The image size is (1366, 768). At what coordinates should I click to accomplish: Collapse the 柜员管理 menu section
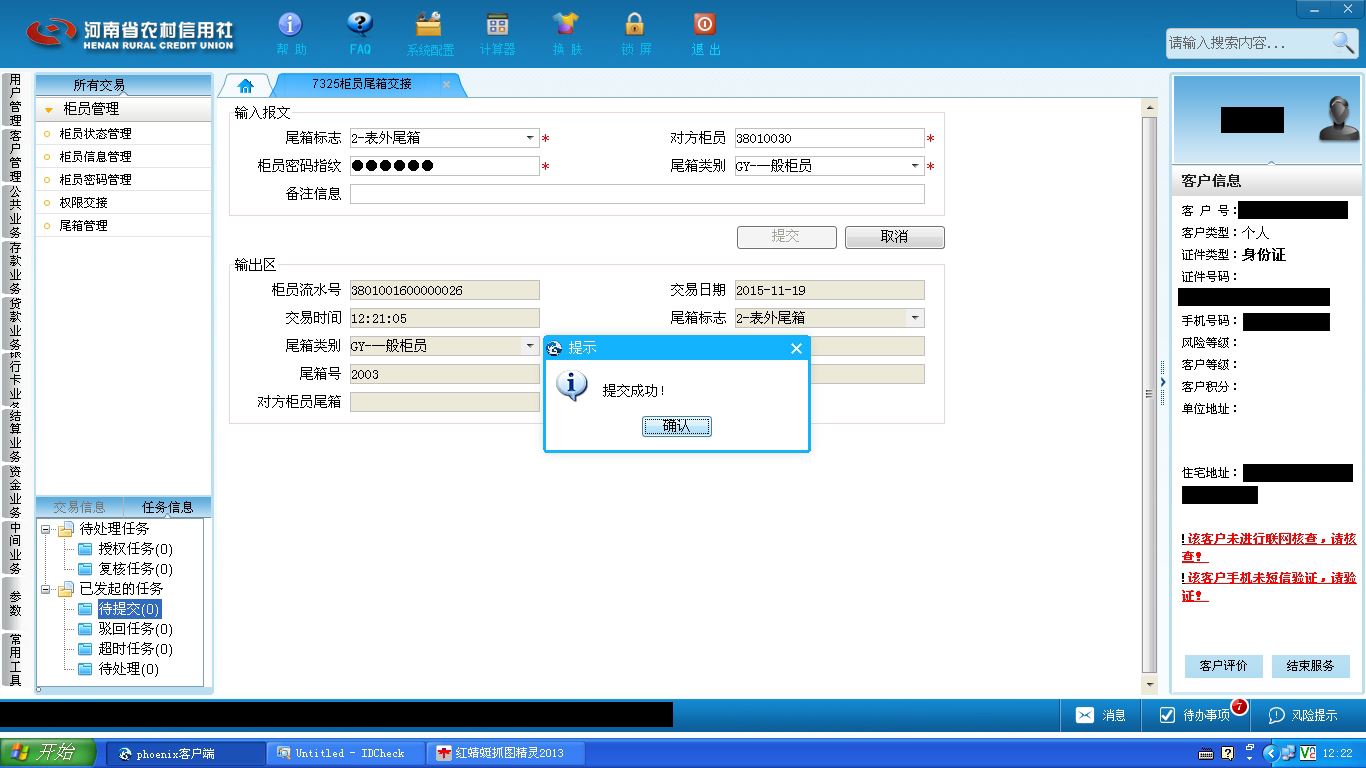pos(48,109)
